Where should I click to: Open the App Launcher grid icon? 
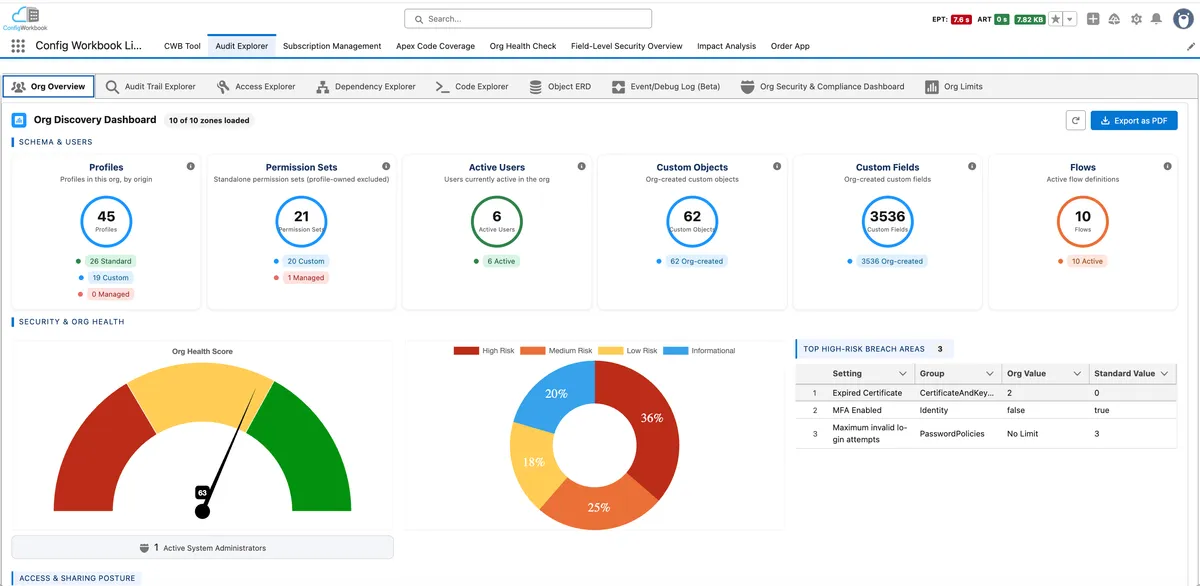[18, 46]
